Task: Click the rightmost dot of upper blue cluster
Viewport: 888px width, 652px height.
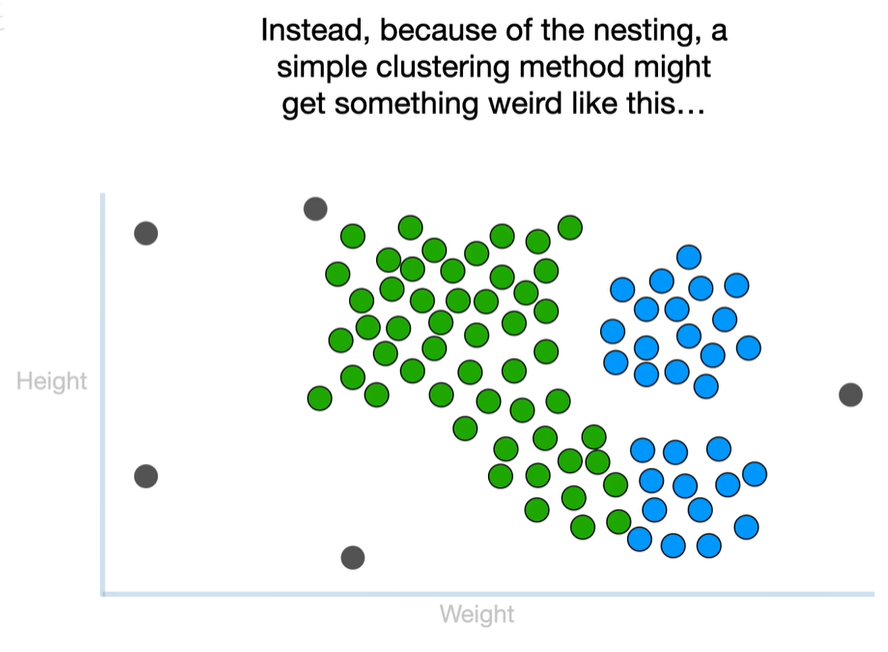Action: [748, 347]
